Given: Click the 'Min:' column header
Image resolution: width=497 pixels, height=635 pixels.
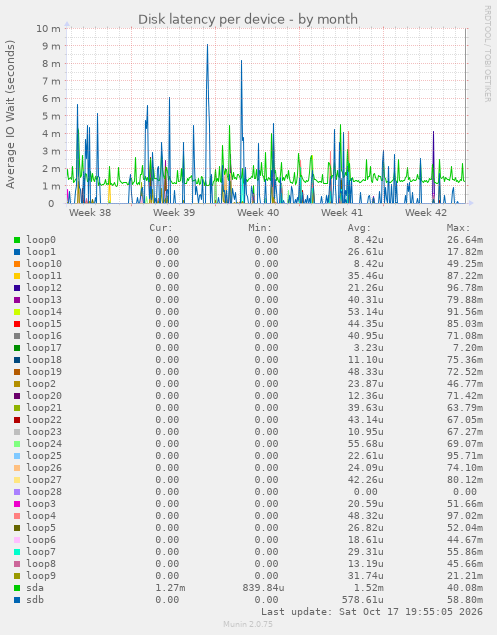Looking at the screenshot, I should coord(260,228).
